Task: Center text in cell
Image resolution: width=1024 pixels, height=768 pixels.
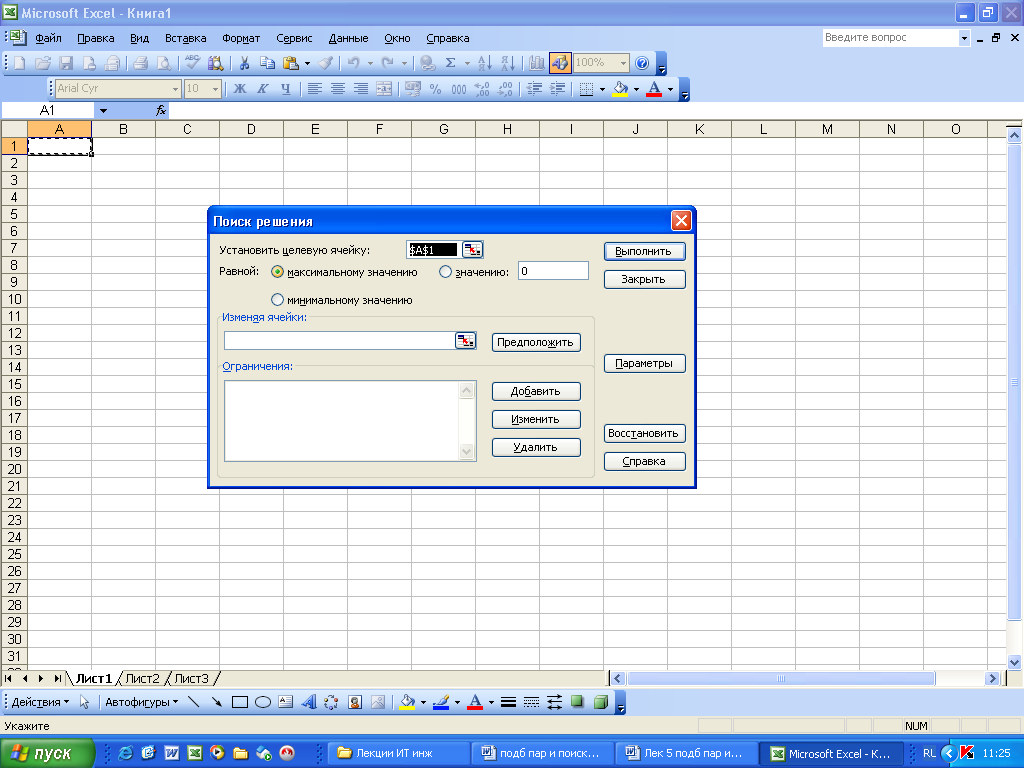Action: [338, 89]
